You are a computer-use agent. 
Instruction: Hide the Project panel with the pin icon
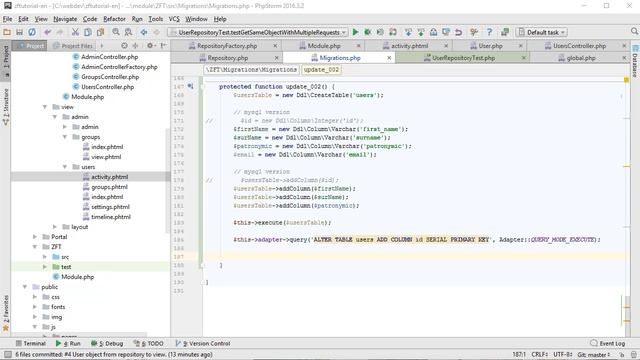pos(163,46)
